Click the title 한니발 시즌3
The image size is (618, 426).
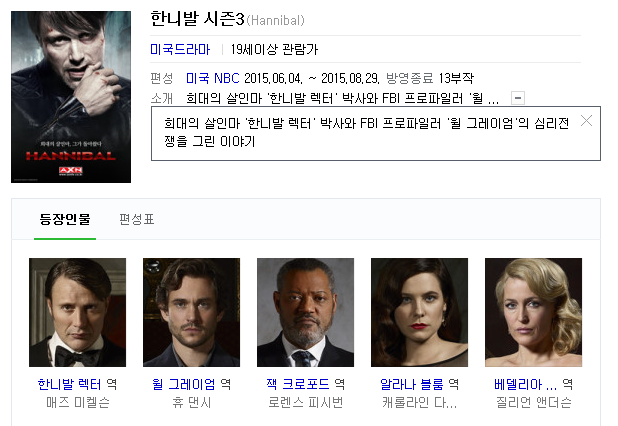click(197, 19)
